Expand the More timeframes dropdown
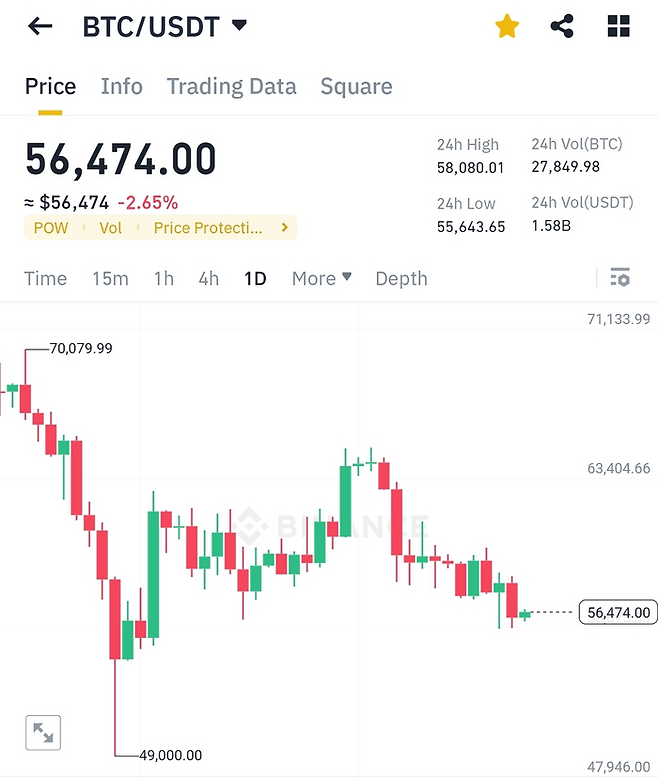Viewport: 658px width, 778px height. (321, 278)
